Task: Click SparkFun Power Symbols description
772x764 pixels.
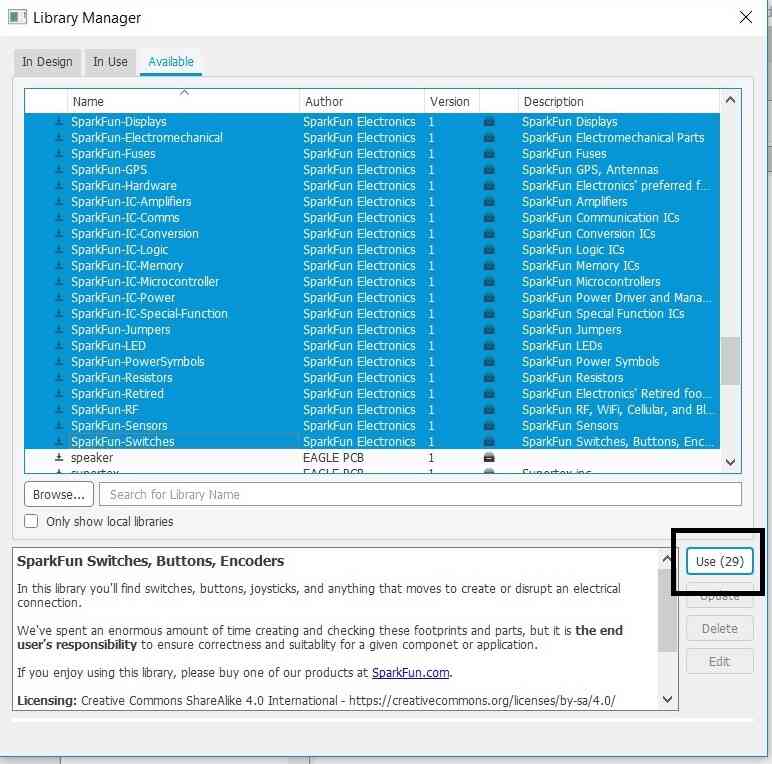Action: [590, 362]
